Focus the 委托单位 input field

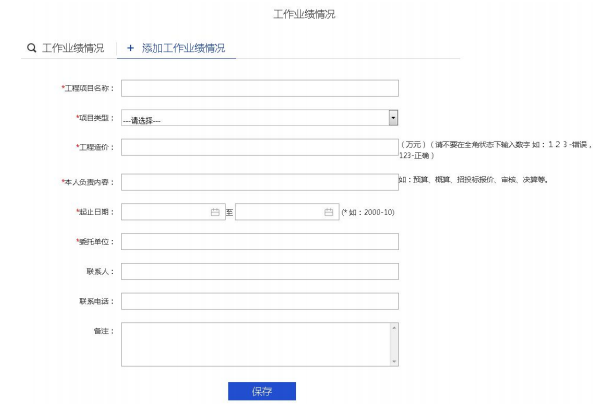click(x=260, y=241)
